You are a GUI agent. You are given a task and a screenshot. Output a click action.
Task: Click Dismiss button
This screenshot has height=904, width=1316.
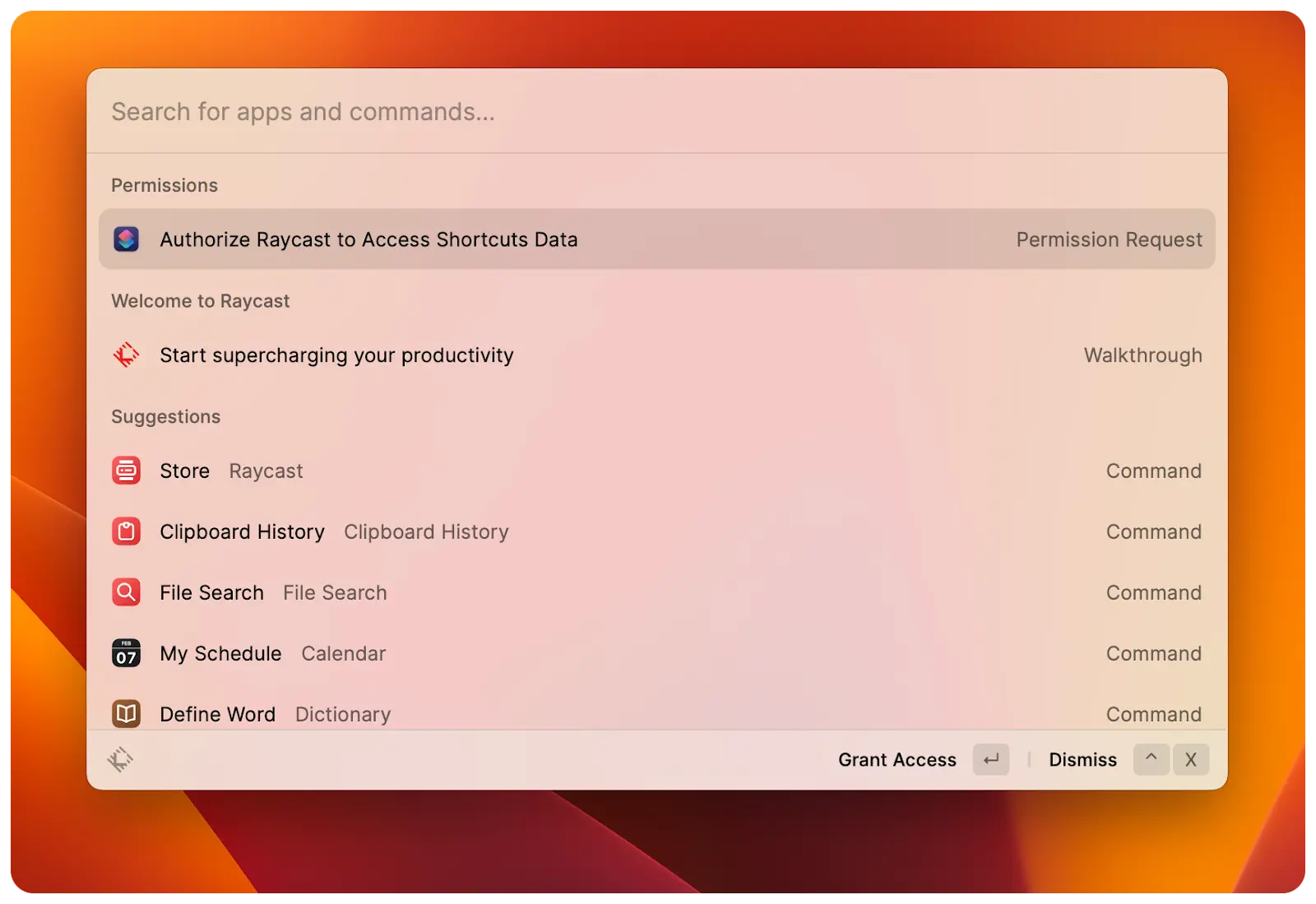coord(1082,760)
